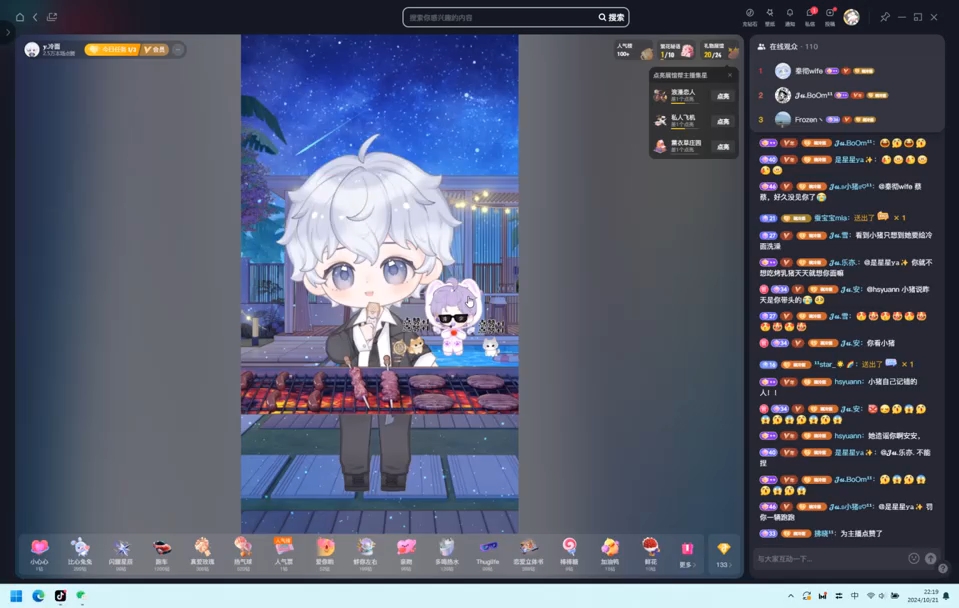Open 私信 private messages icon
This screenshot has height=608, width=959.
tap(810, 17)
